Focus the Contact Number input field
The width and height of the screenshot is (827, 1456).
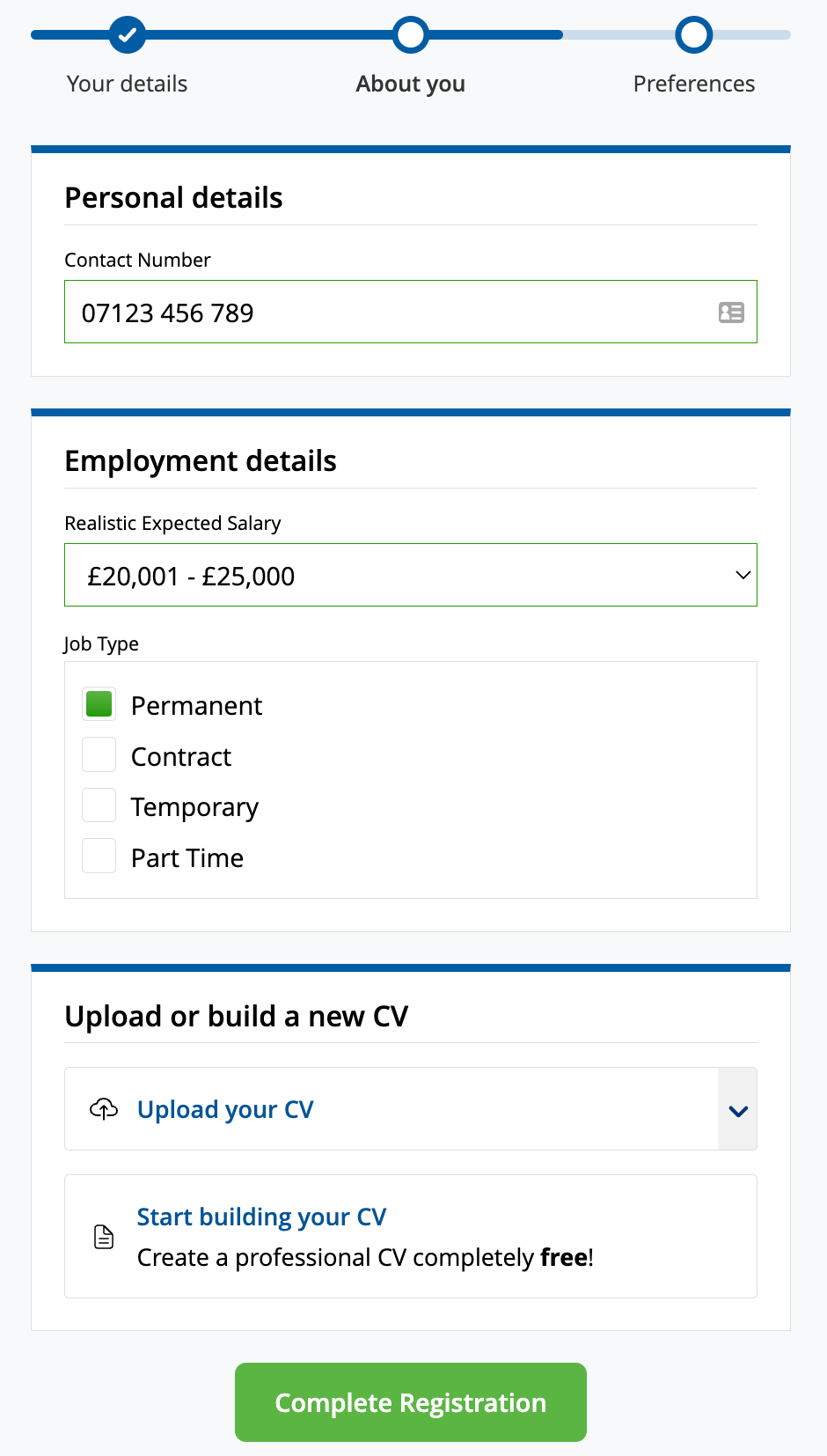pos(387,313)
